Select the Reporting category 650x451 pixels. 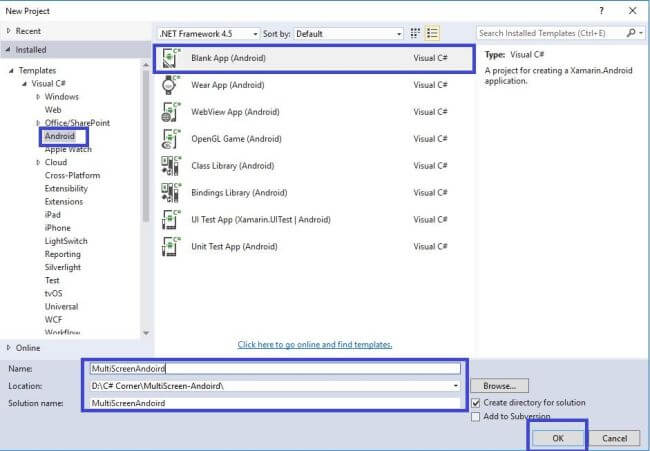[x=63, y=254]
